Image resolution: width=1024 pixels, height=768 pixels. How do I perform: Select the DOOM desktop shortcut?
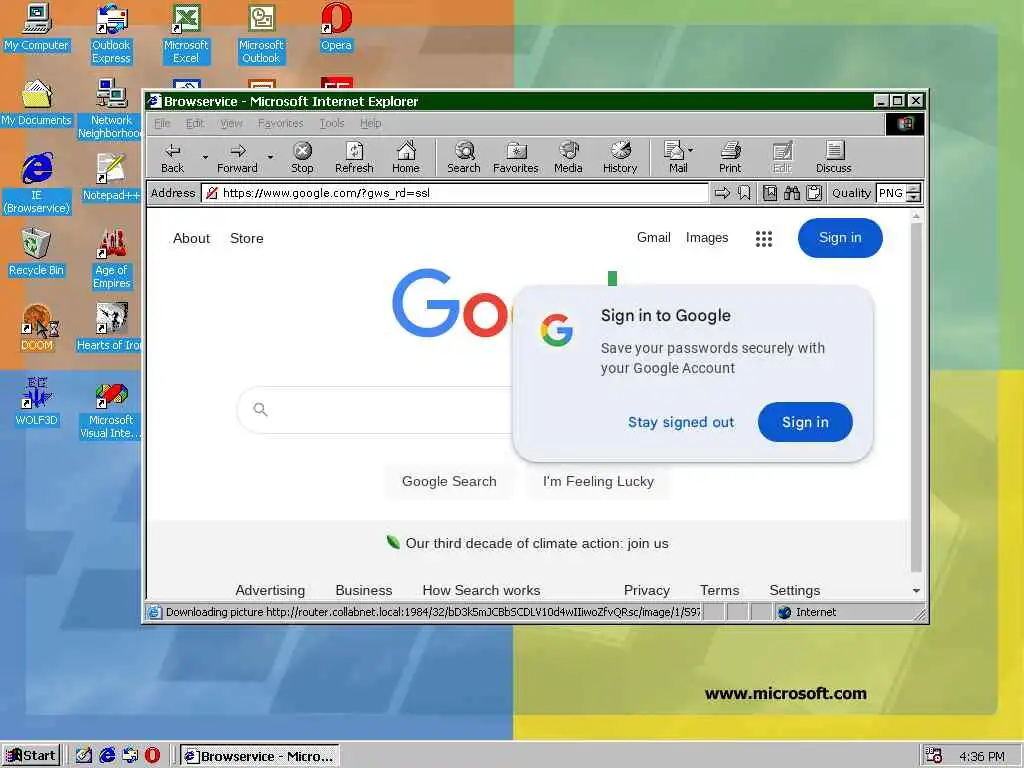point(36,328)
